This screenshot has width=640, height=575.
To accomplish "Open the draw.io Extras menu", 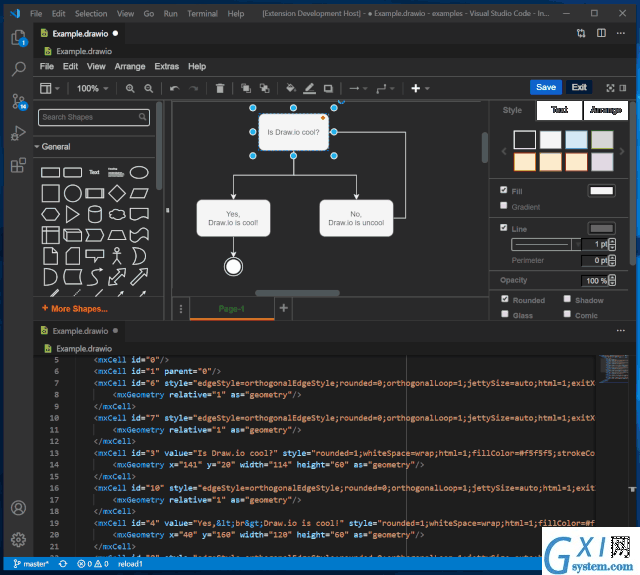I will coord(167,67).
